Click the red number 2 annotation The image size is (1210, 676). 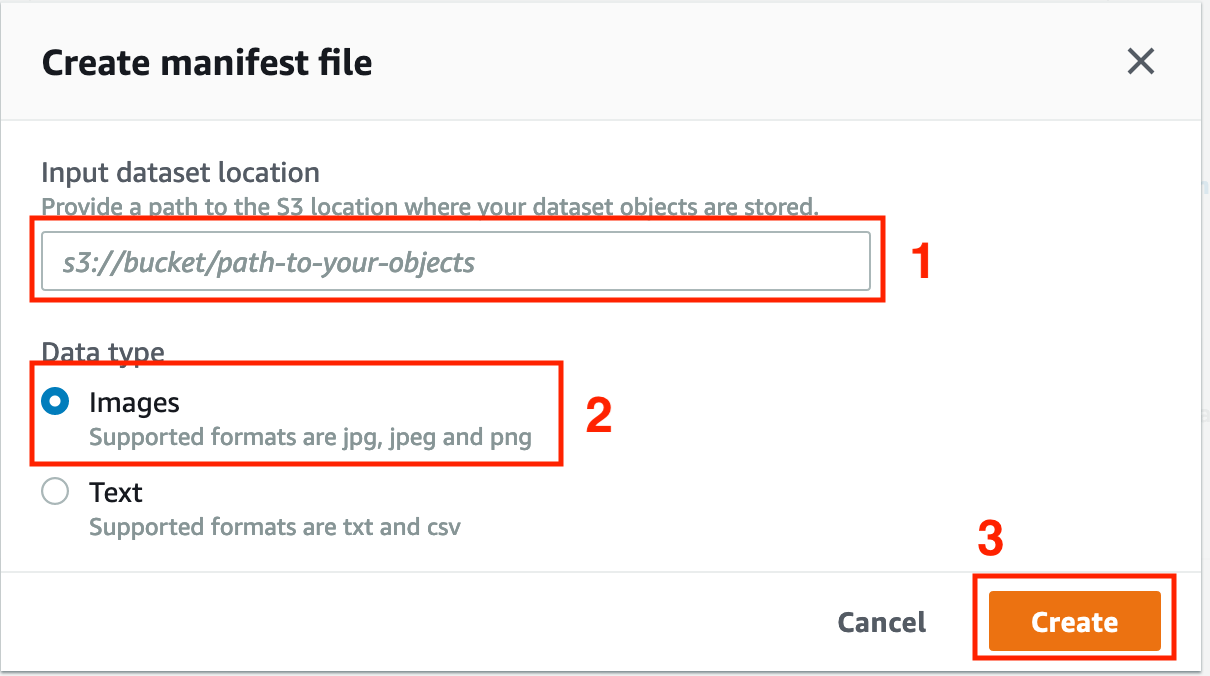[x=599, y=416]
